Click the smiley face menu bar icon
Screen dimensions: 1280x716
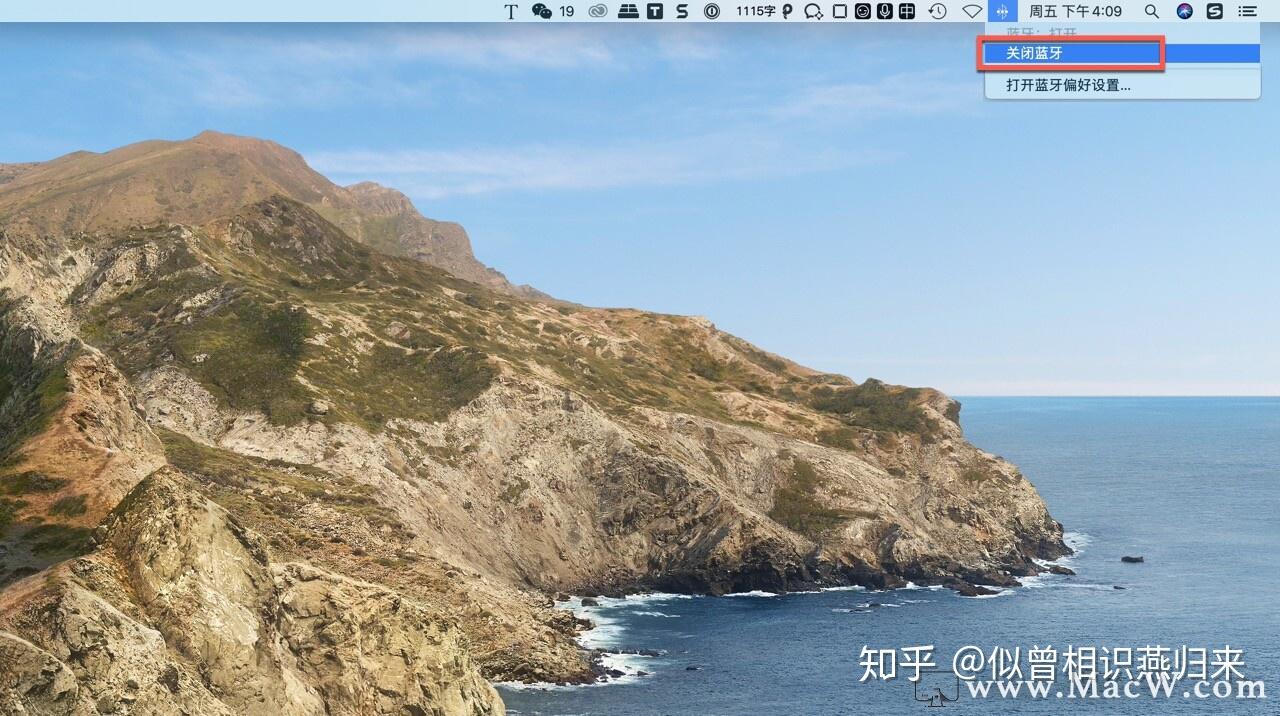(x=862, y=11)
